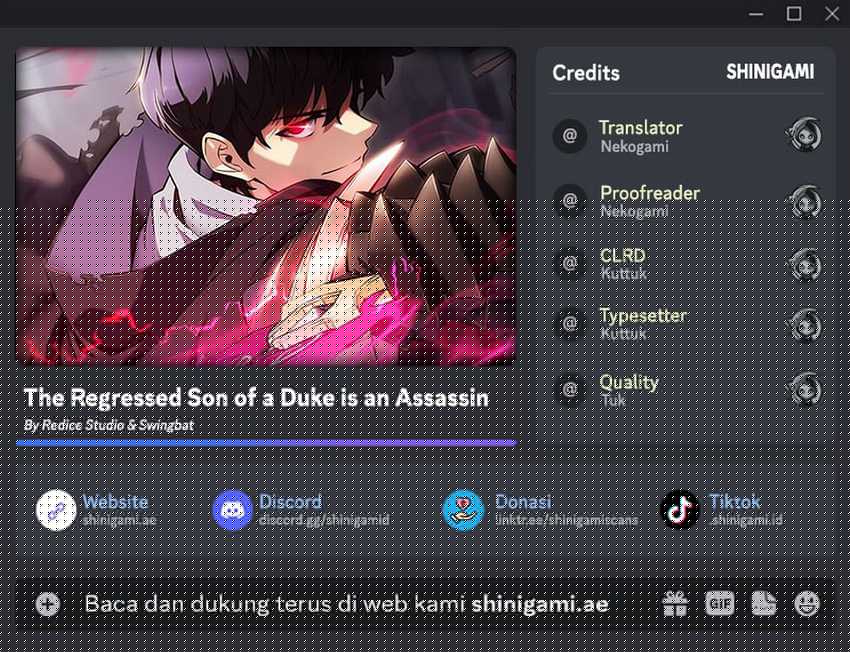
Task: Click the @ icon beside Translator
Action: (569, 135)
